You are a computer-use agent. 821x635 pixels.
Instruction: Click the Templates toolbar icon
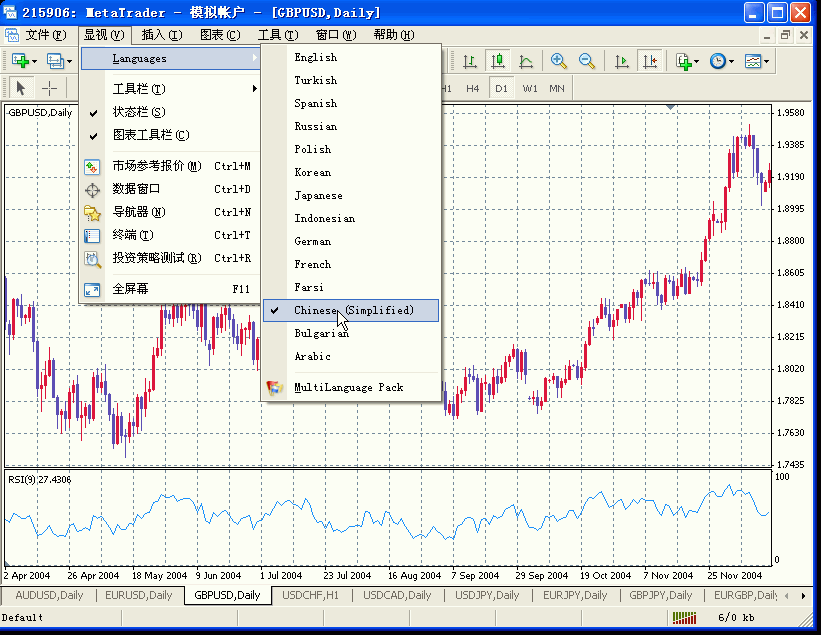[x=753, y=61]
